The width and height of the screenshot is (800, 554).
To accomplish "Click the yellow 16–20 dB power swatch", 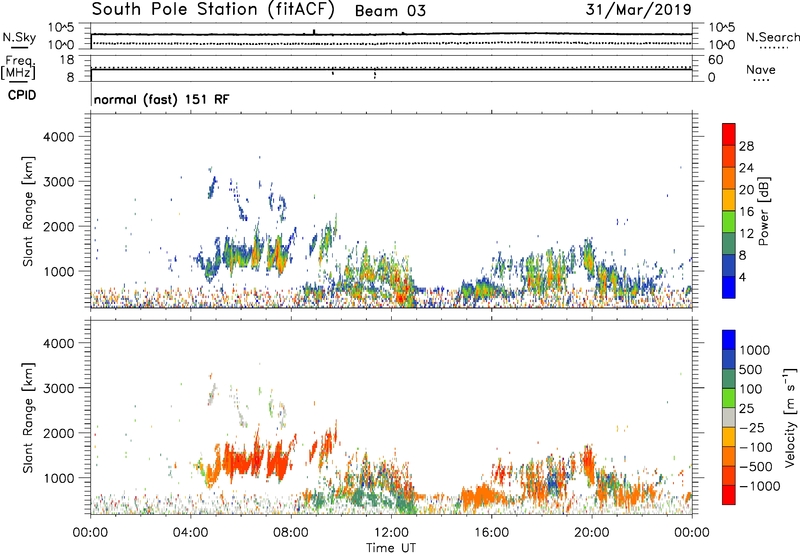I will (x=729, y=200).
